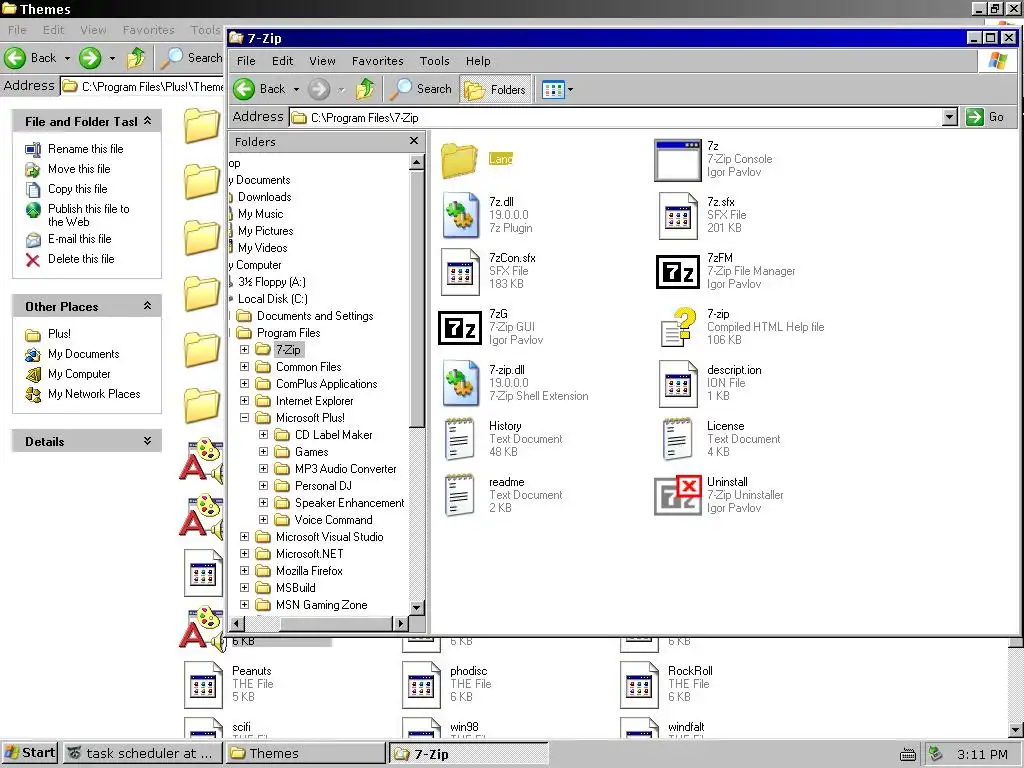
Task: Click Copy this file in Themes window
Action: [77, 189]
